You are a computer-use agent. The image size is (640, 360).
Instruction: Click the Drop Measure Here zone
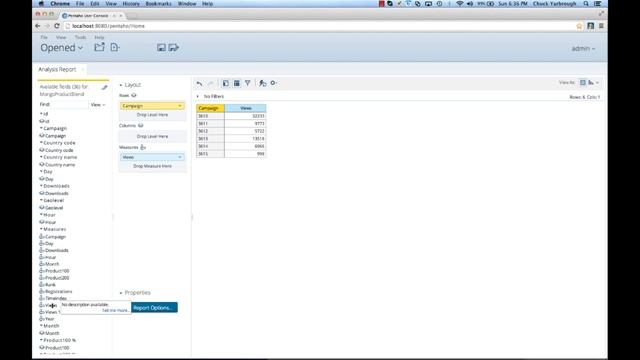pos(152,167)
